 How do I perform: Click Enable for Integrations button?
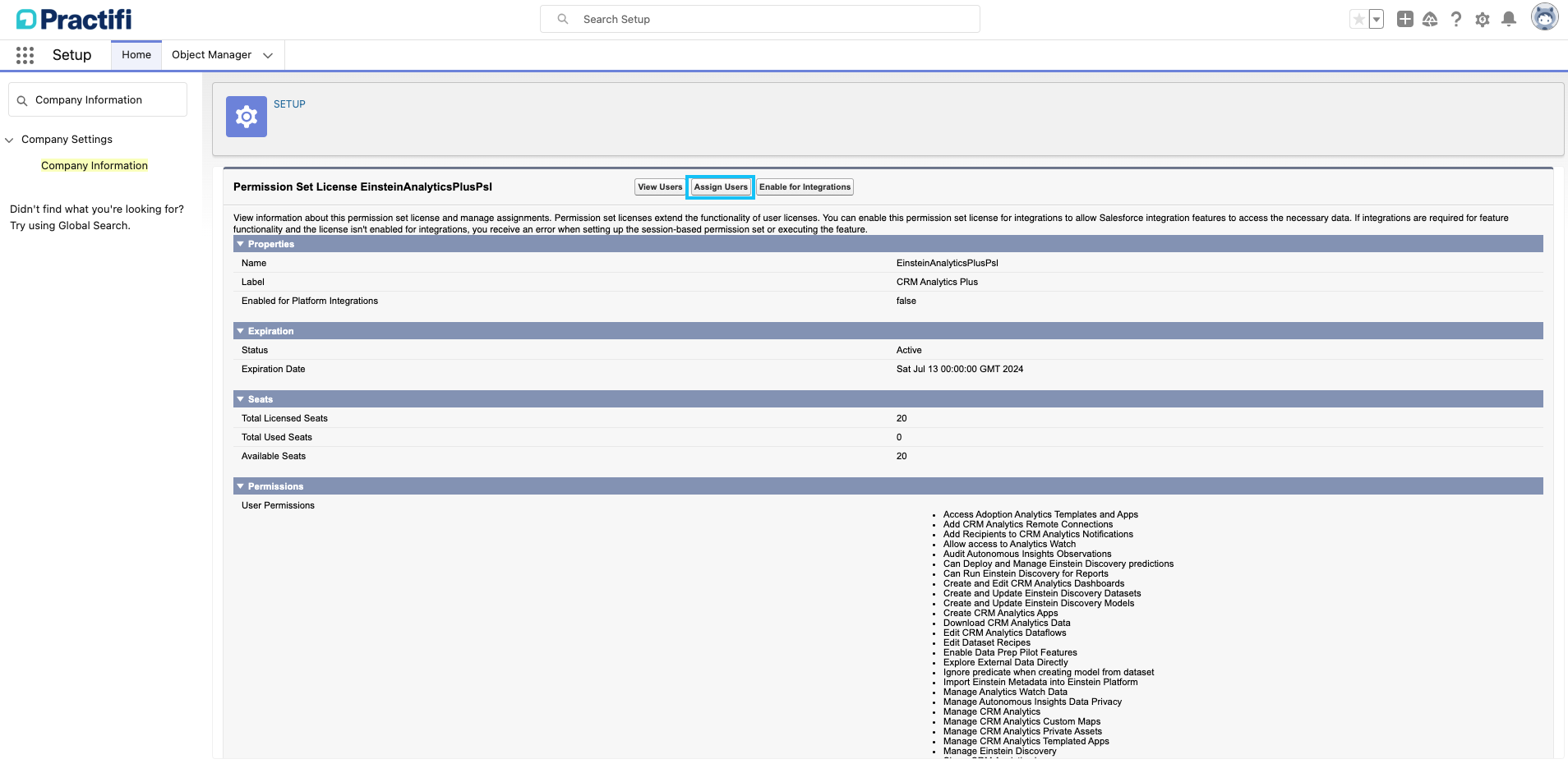click(805, 187)
